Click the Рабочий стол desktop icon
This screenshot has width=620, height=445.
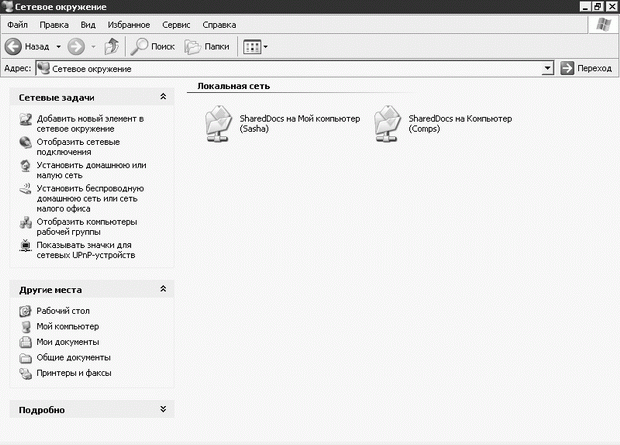(25, 311)
